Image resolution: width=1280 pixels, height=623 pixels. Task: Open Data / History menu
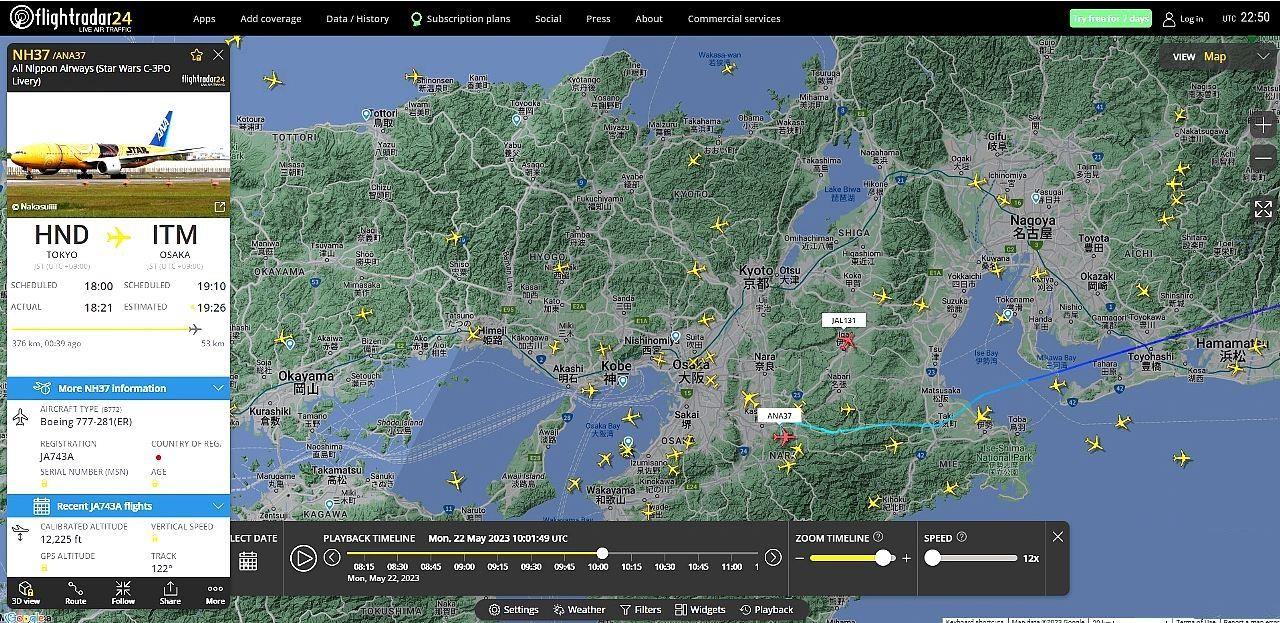[x=357, y=19]
